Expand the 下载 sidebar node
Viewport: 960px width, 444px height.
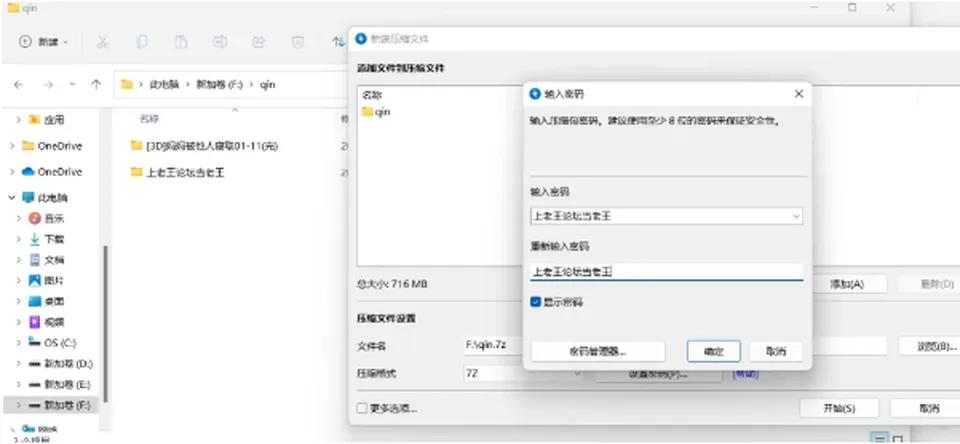[19, 239]
